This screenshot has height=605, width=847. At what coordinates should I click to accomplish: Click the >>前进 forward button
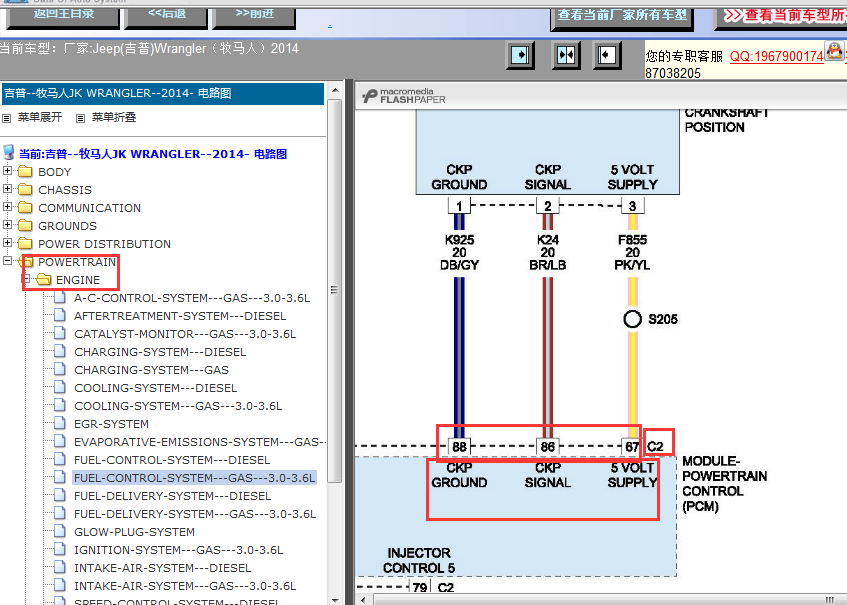[254, 16]
